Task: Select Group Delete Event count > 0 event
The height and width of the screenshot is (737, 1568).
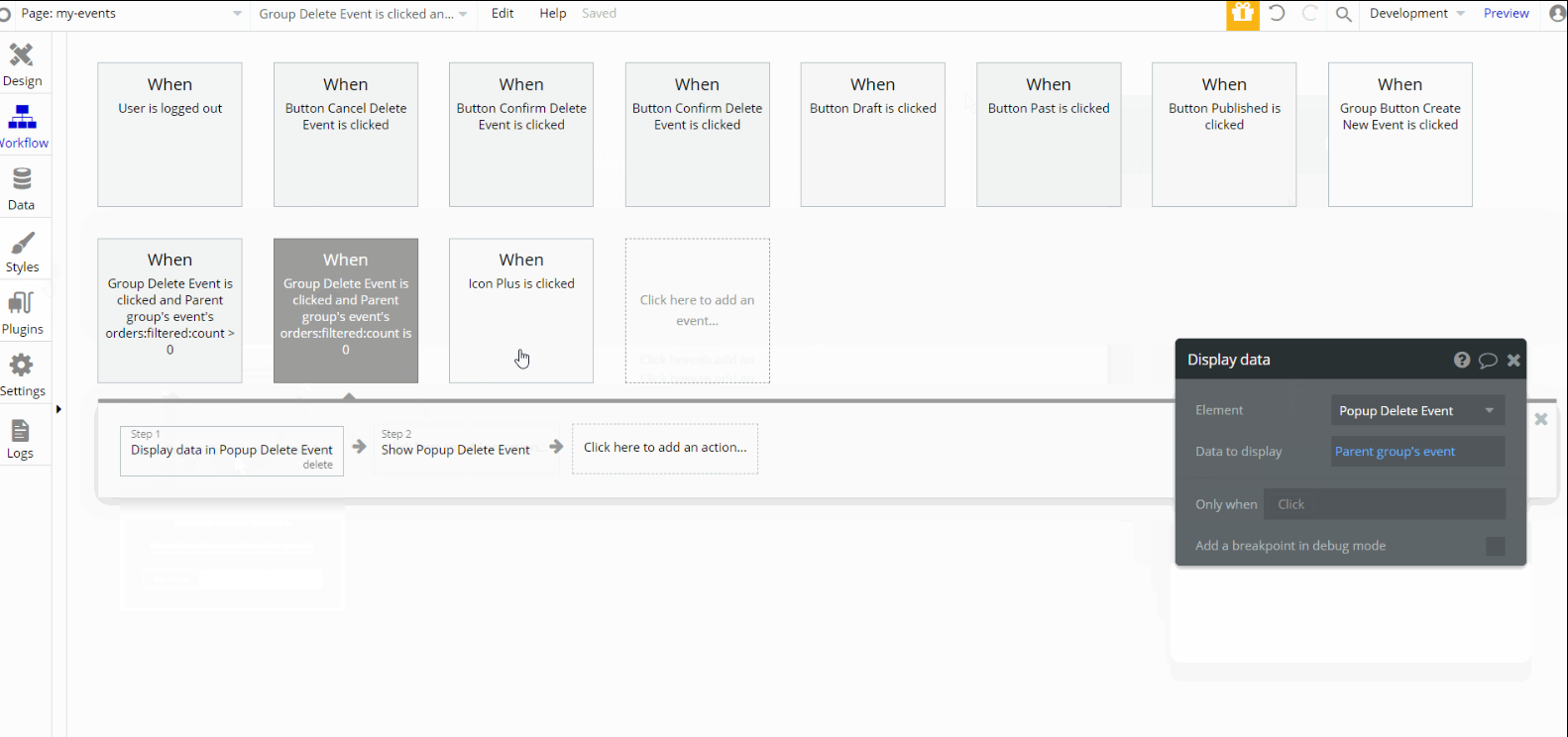Action: click(x=169, y=310)
